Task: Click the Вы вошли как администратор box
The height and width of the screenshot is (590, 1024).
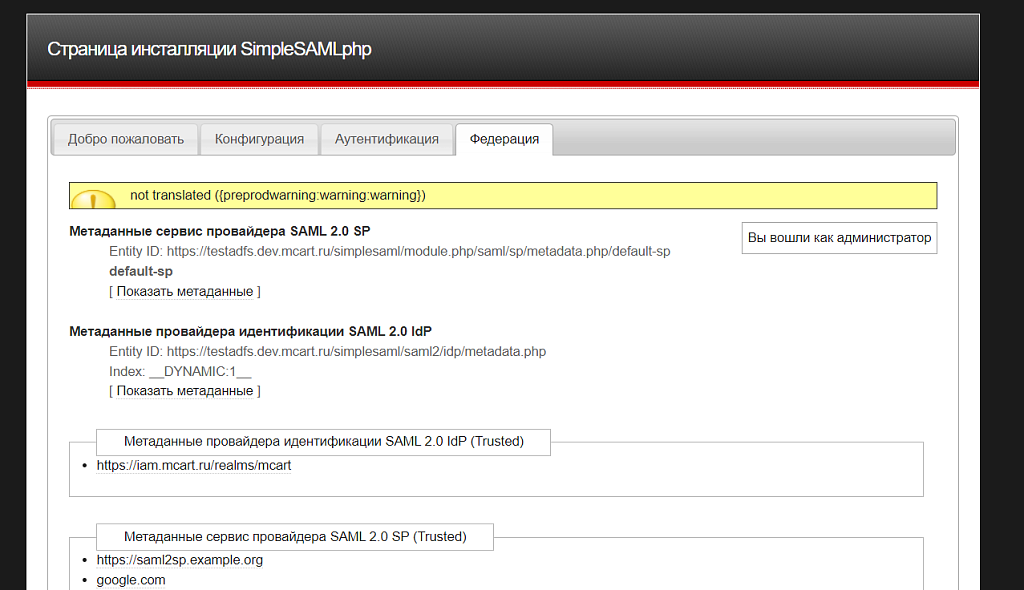Action: [840, 237]
